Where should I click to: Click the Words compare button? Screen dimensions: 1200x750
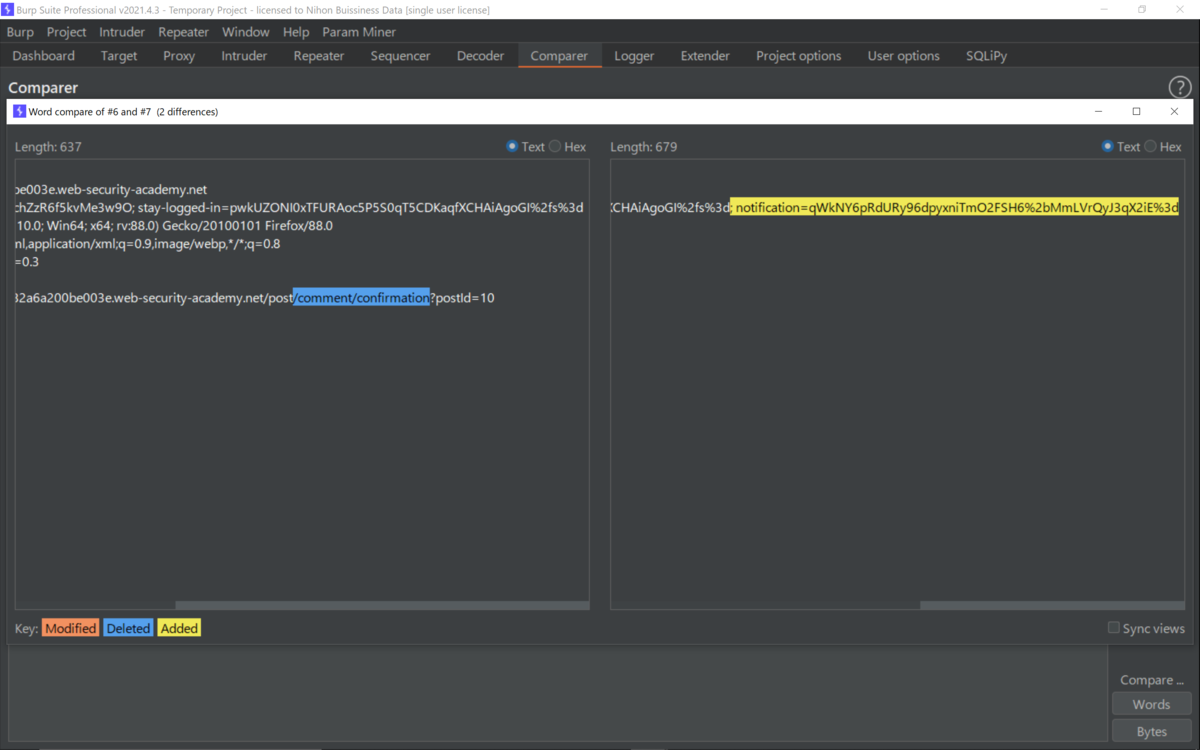point(1151,704)
